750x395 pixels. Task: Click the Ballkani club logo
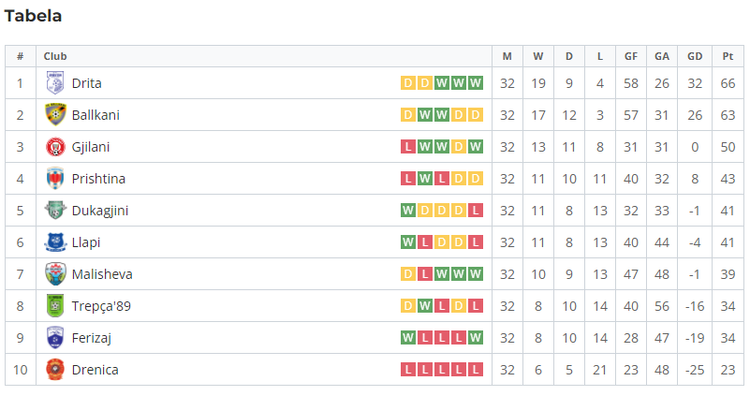coord(55,115)
